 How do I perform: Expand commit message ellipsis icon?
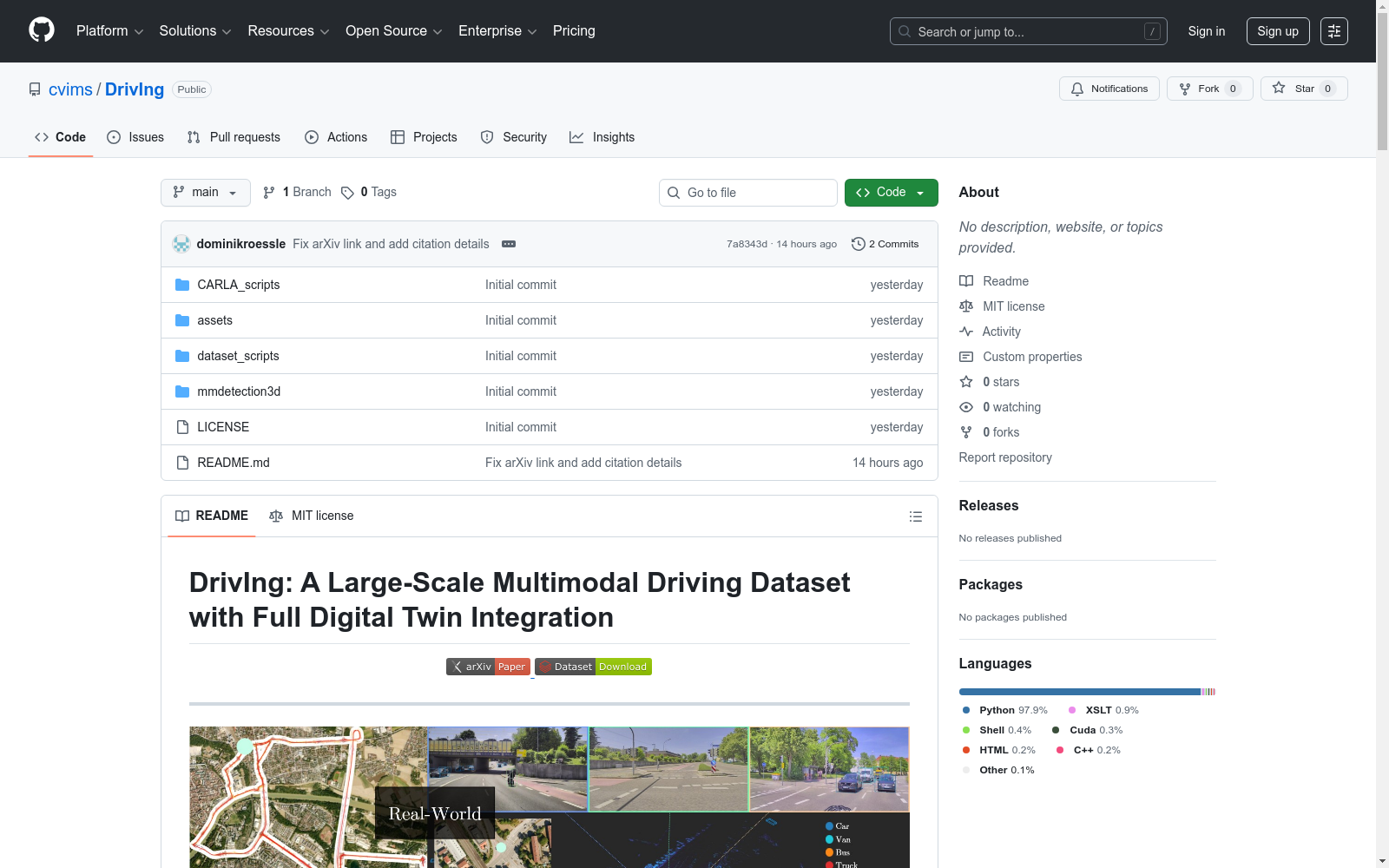[509, 244]
